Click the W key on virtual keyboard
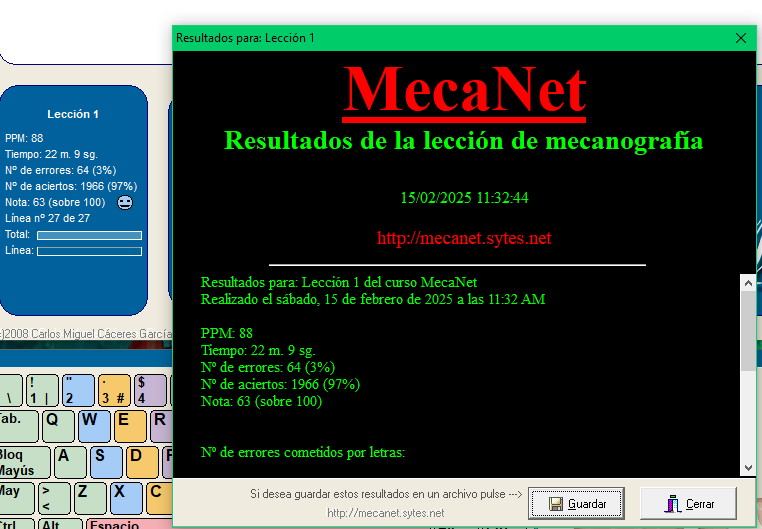 pyautogui.click(x=94, y=426)
